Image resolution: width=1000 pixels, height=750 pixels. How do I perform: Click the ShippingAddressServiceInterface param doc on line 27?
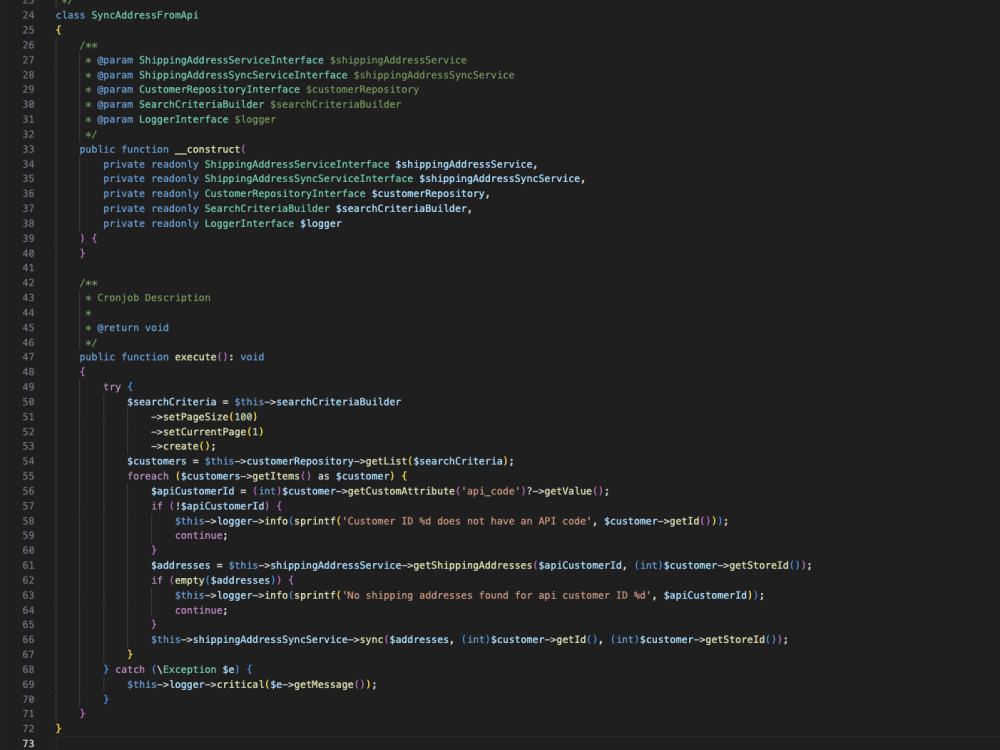231,61
